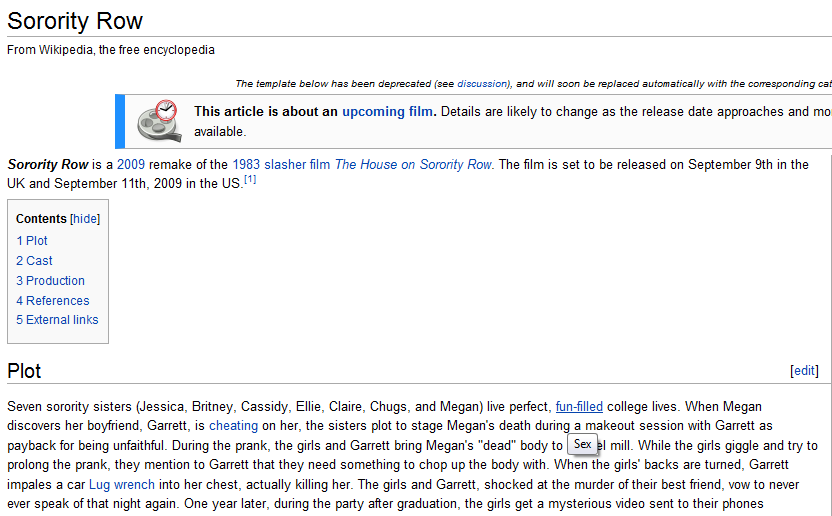Viewport: 832px width, 516px height.
Task: Click the 'Plot' section heading
Action: pos(24,371)
